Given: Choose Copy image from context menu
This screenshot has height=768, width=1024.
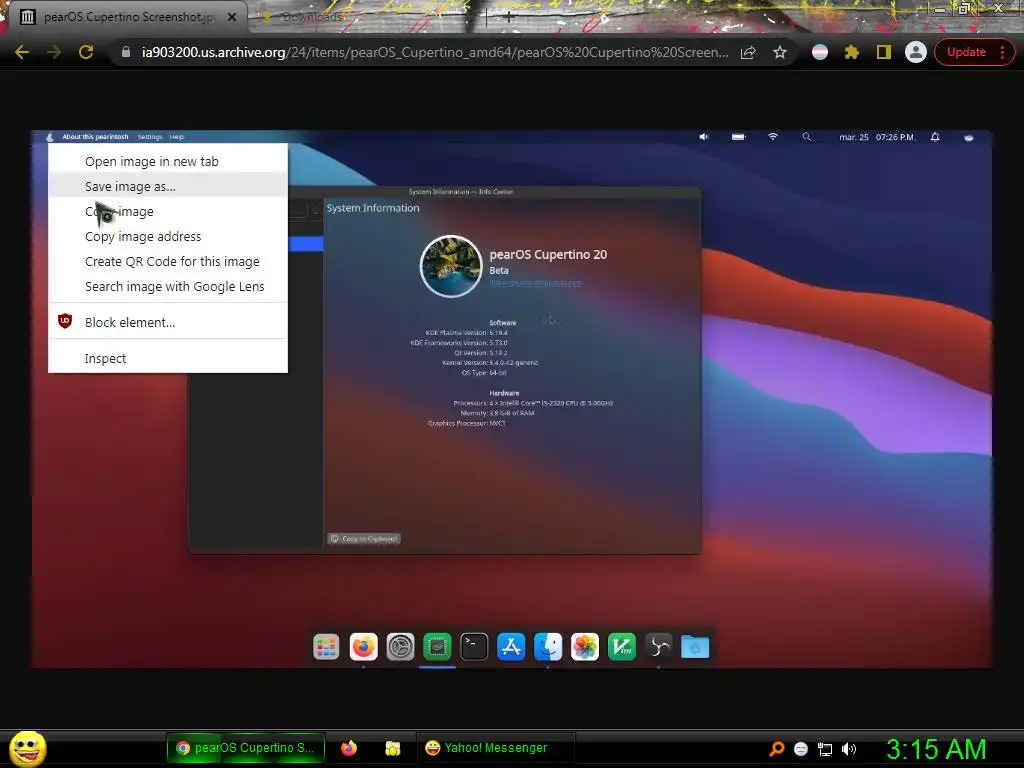Looking at the screenshot, I should pos(168,212).
